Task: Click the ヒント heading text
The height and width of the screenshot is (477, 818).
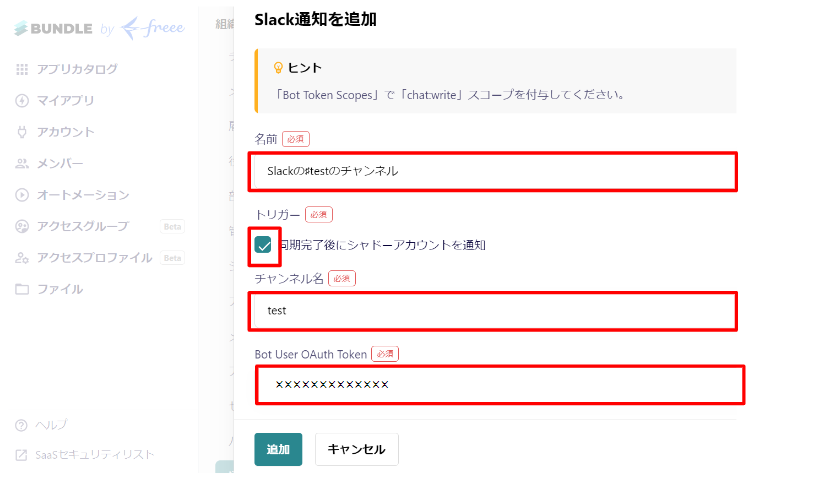Action: click(x=305, y=68)
